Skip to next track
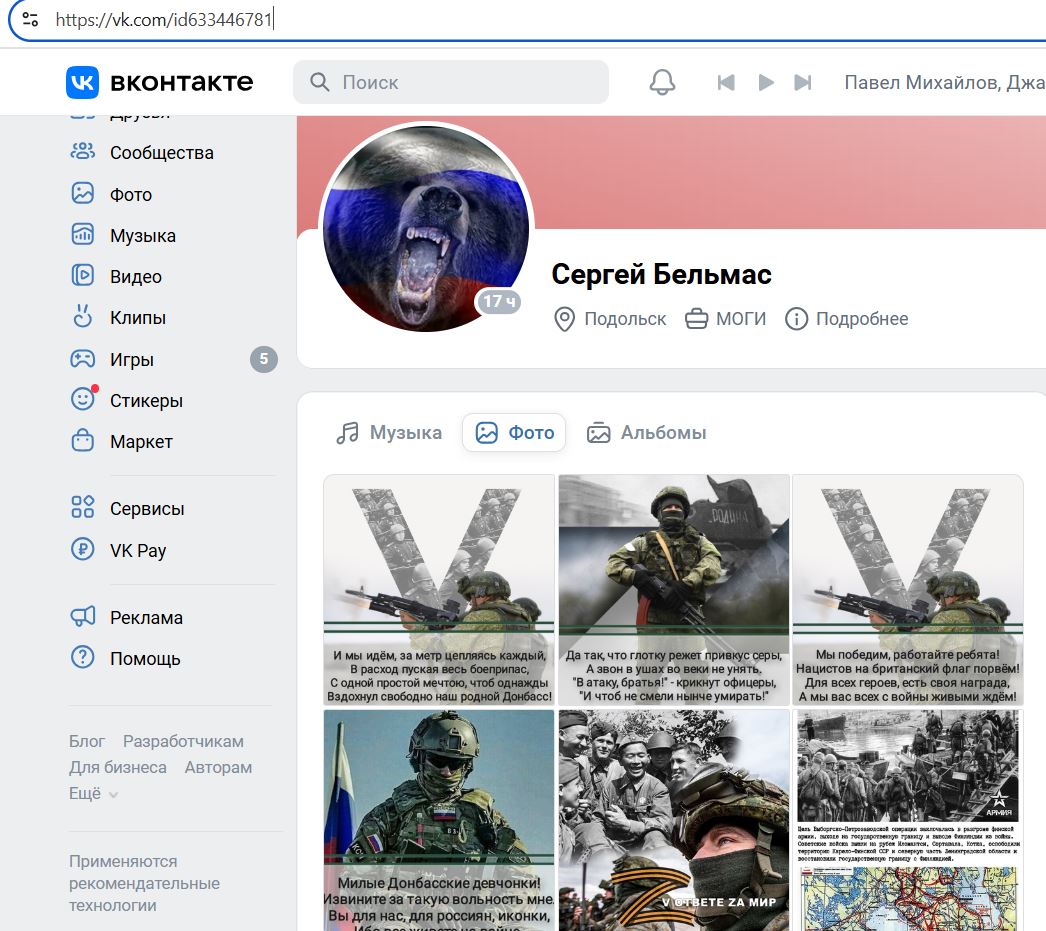Viewport: 1046px width, 931px height. tap(803, 82)
